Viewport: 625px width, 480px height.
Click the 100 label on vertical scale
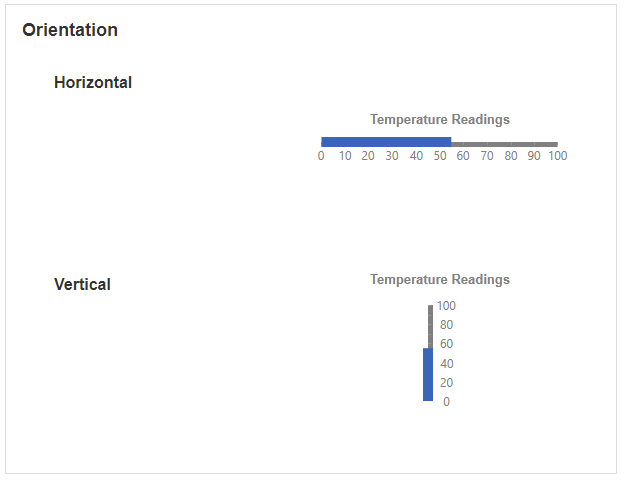(446, 306)
